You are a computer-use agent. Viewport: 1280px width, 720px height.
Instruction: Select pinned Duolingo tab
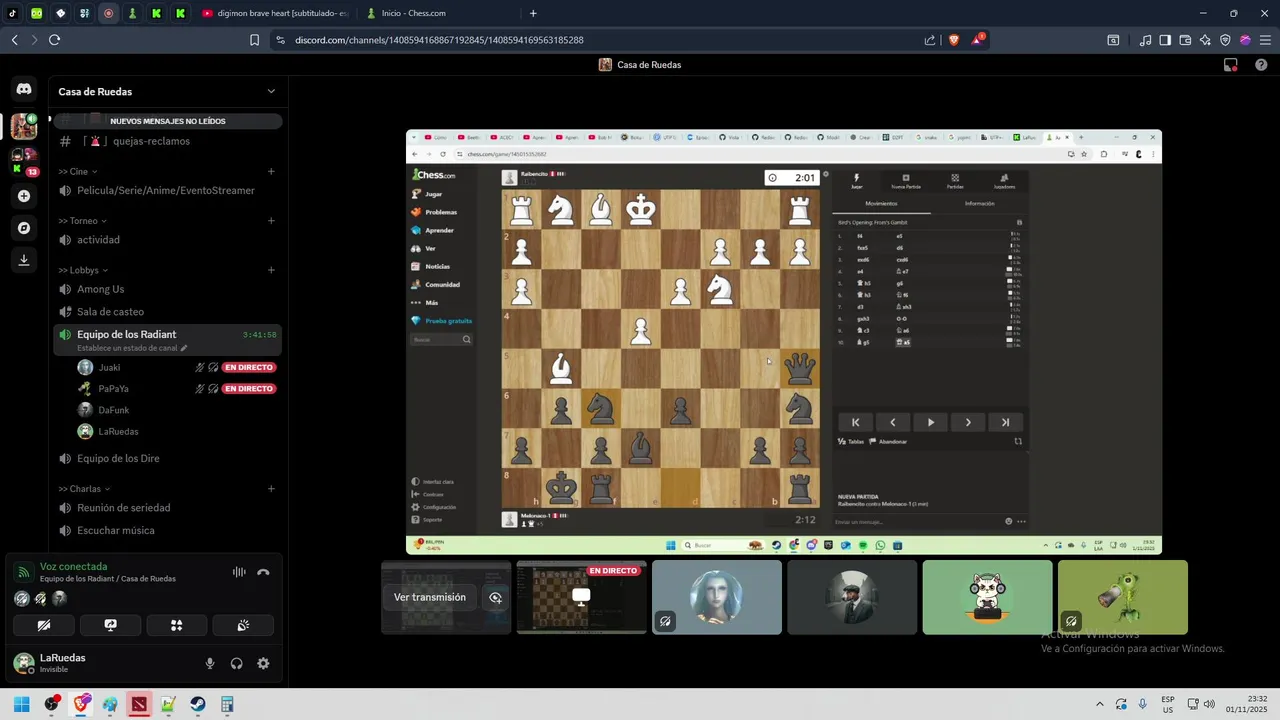point(37,13)
